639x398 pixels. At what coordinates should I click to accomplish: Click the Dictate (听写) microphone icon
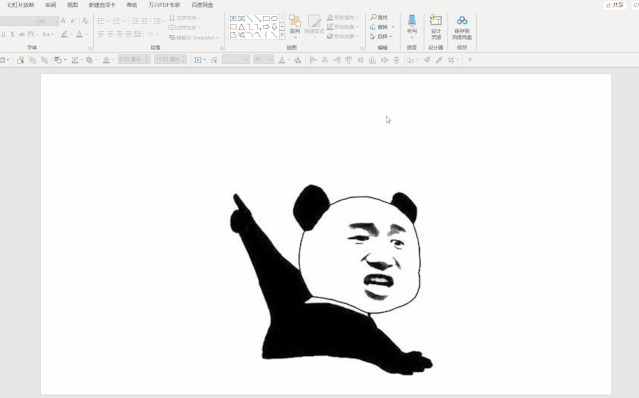pyautogui.click(x=412, y=20)
